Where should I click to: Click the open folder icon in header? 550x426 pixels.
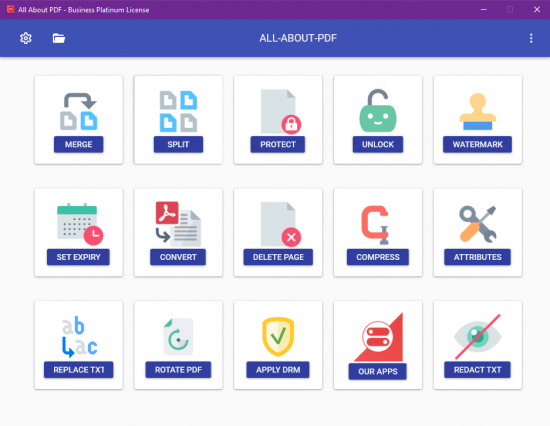pyautogui.click(x=59, y=38)
